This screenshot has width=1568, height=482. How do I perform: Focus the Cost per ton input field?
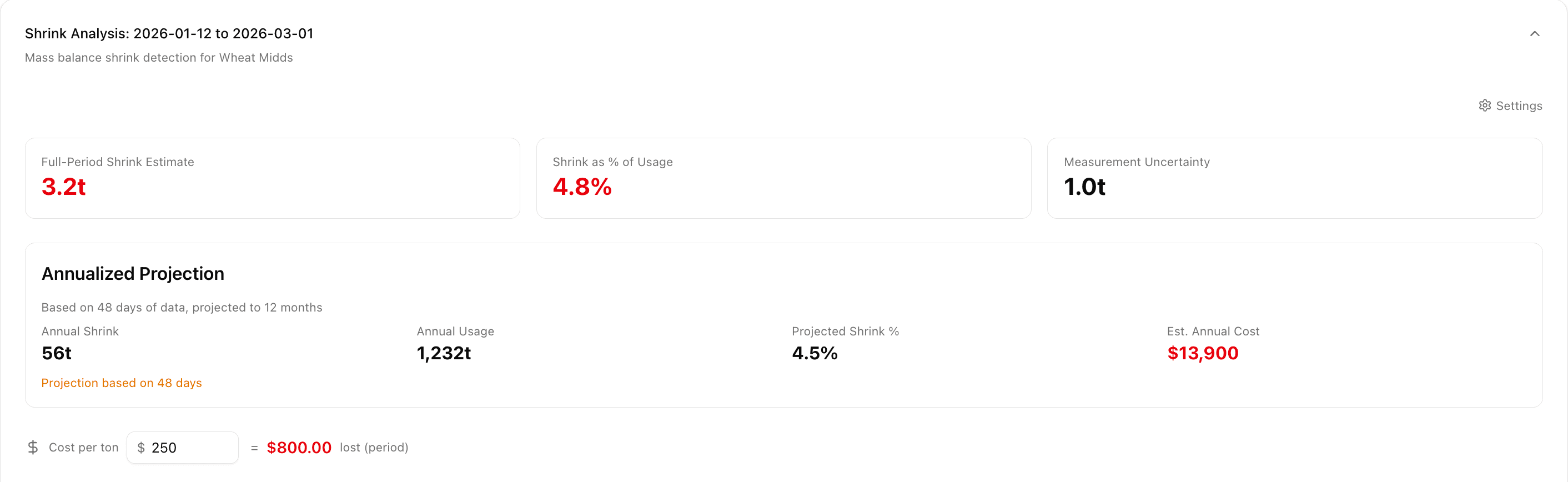189,448
